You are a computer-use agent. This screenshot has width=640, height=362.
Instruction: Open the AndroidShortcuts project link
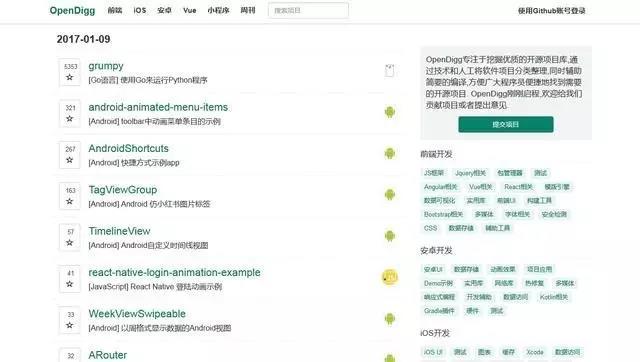coord(129,148)
